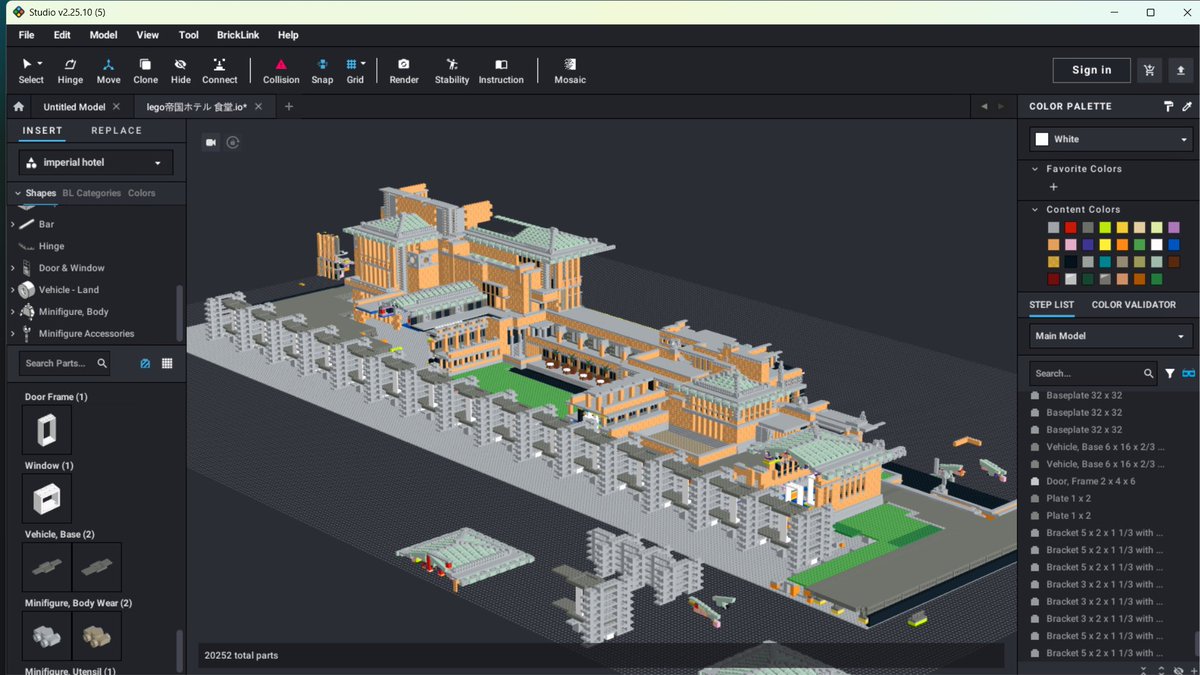This screenshot has height=675, width=1200.
Task: Activate the eyedropper color picker
Action: point(1187,106)
